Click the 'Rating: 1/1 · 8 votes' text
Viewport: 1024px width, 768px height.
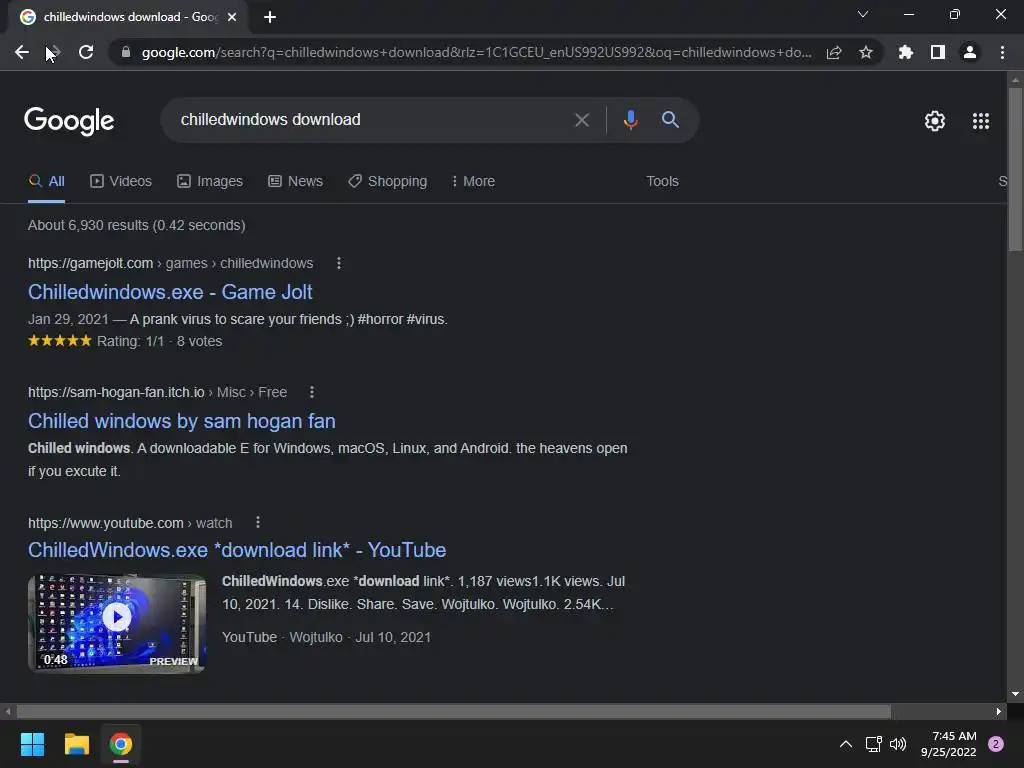pyautogui.click(x=159, y=341)
